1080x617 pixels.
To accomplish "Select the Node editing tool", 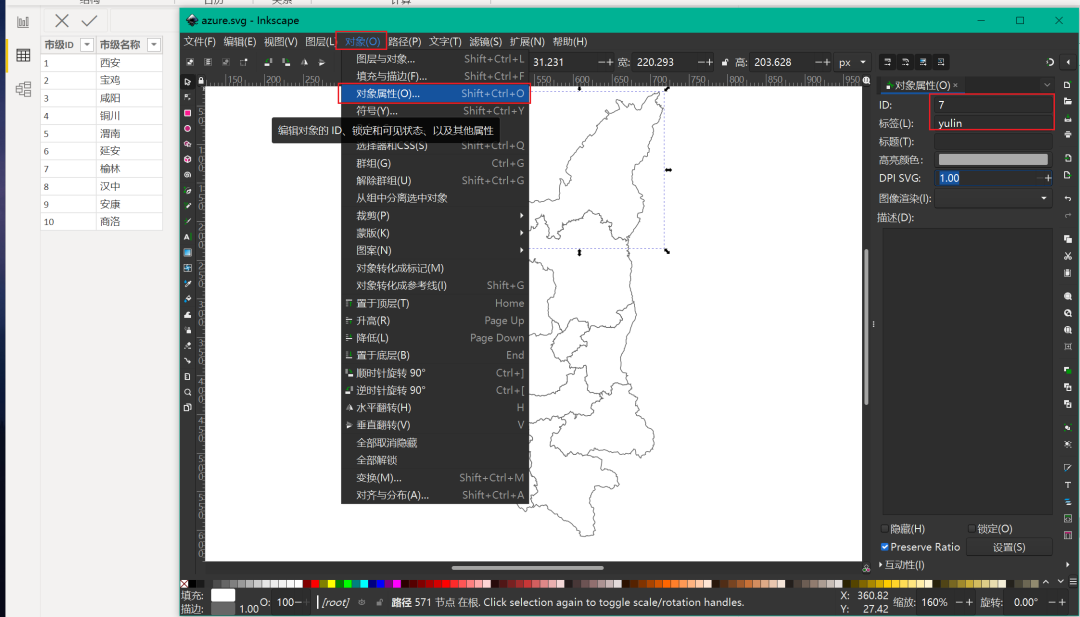I will point(187,97).
